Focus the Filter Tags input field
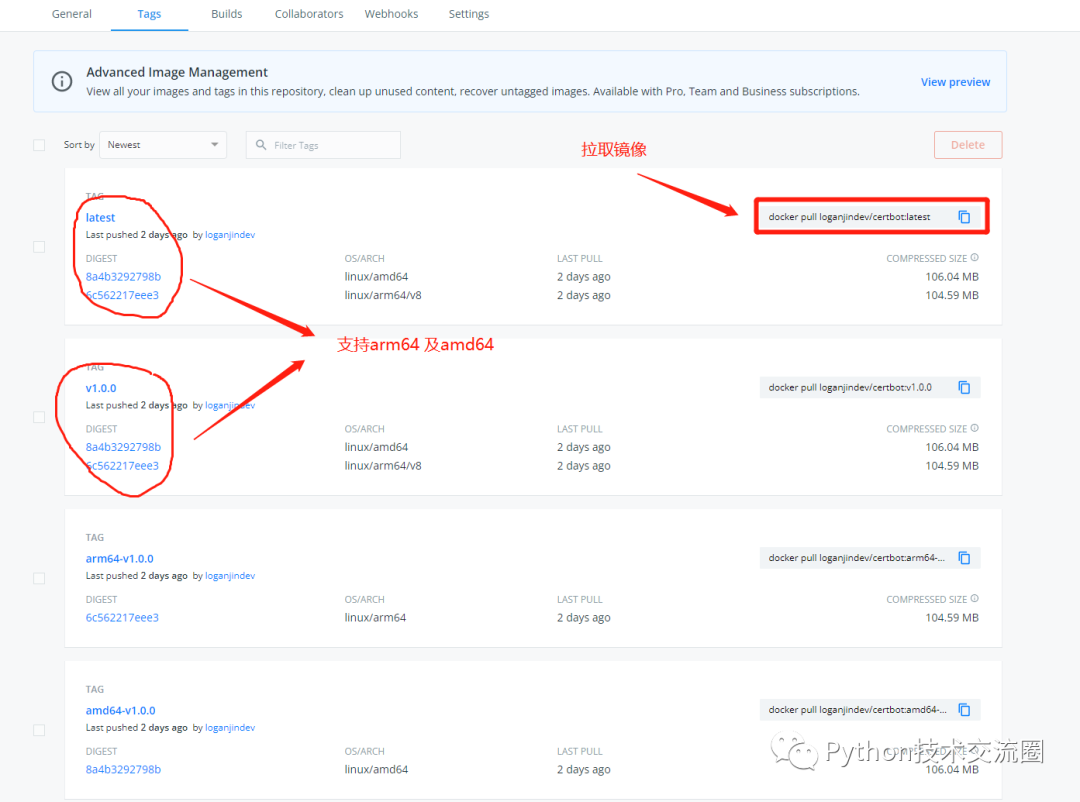 pyautogui.click(x=323, y=145)
